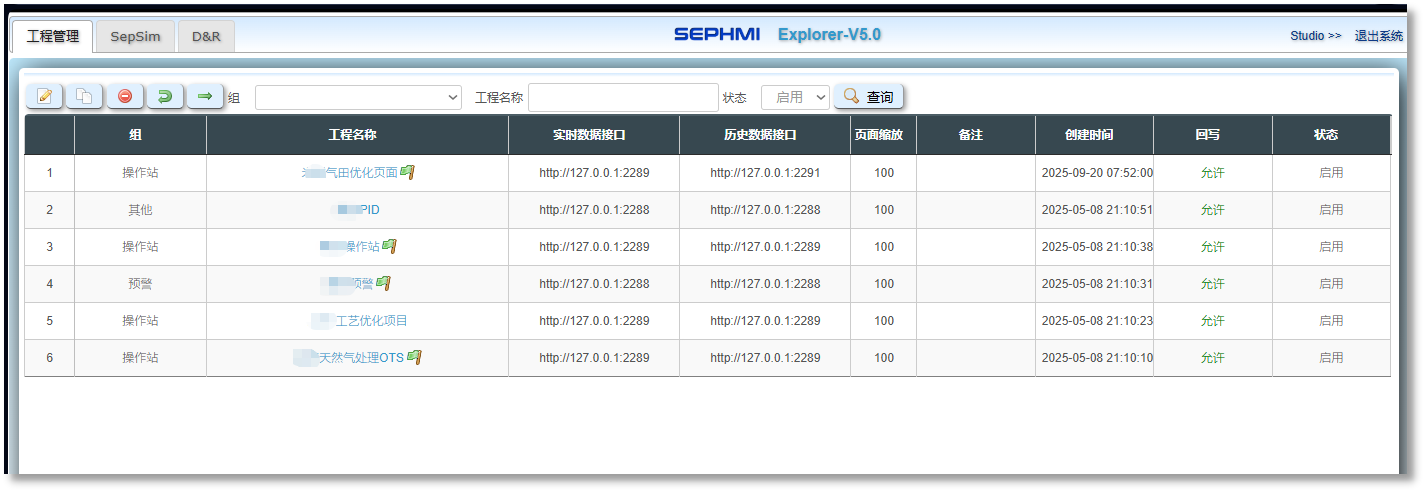The image size is (1426, 494).
Task: Click the green curved return arrow icon
Action: click(x=165, y=96)
